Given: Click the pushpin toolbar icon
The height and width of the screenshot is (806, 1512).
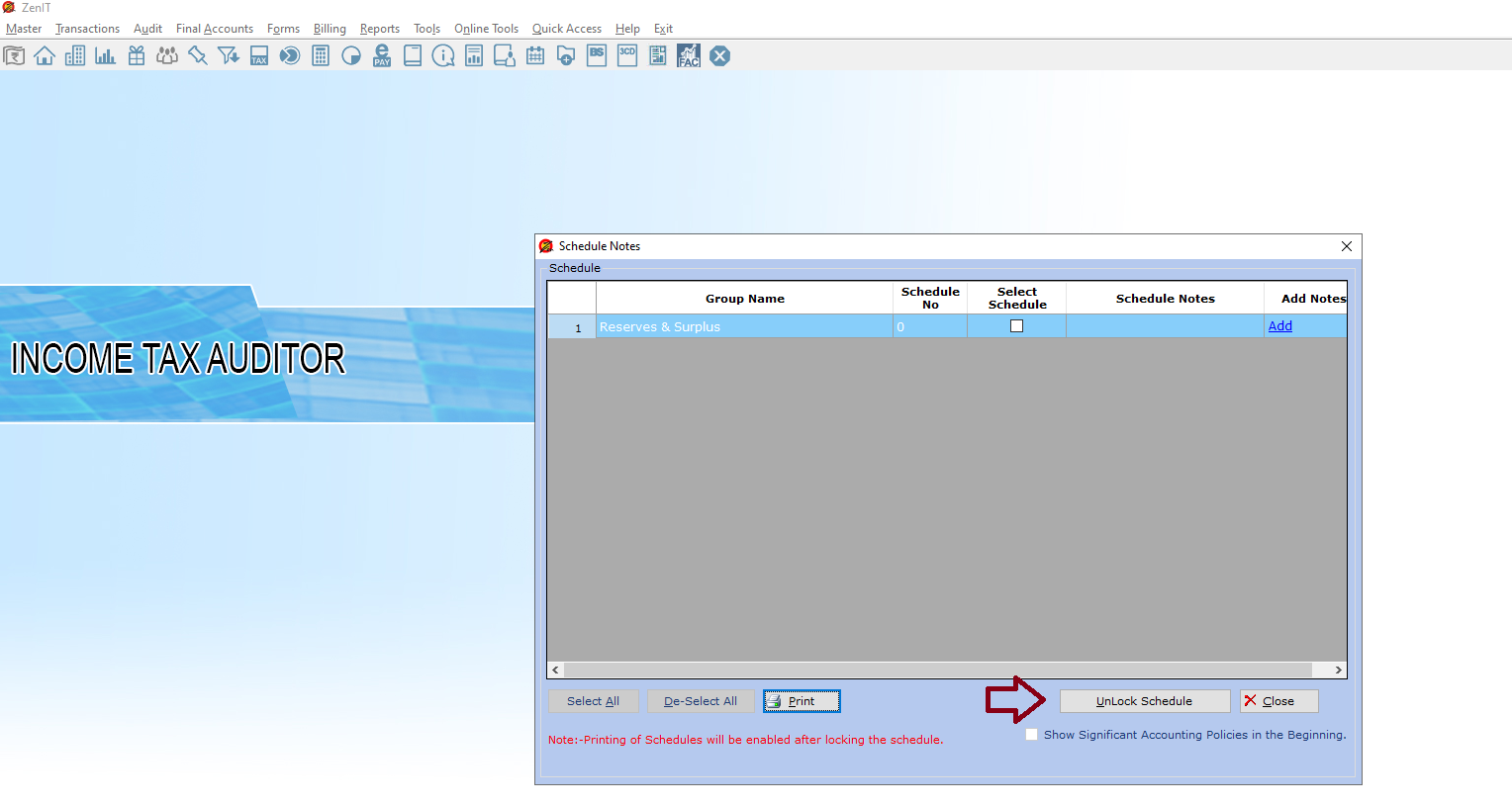Looking at the screenshot, I should tap(198, 56).
